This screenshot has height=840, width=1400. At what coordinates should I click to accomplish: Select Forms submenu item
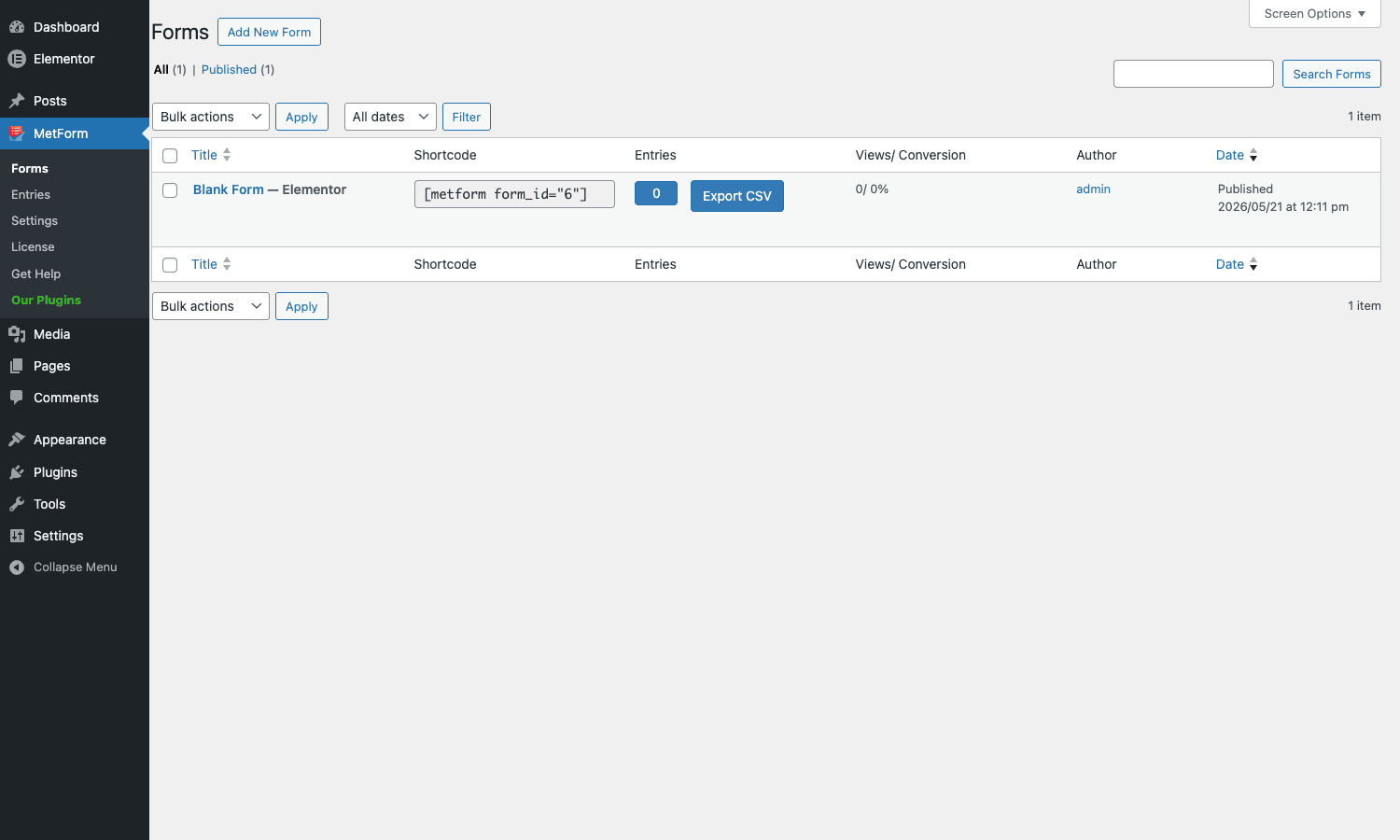(x=30, y=168)
